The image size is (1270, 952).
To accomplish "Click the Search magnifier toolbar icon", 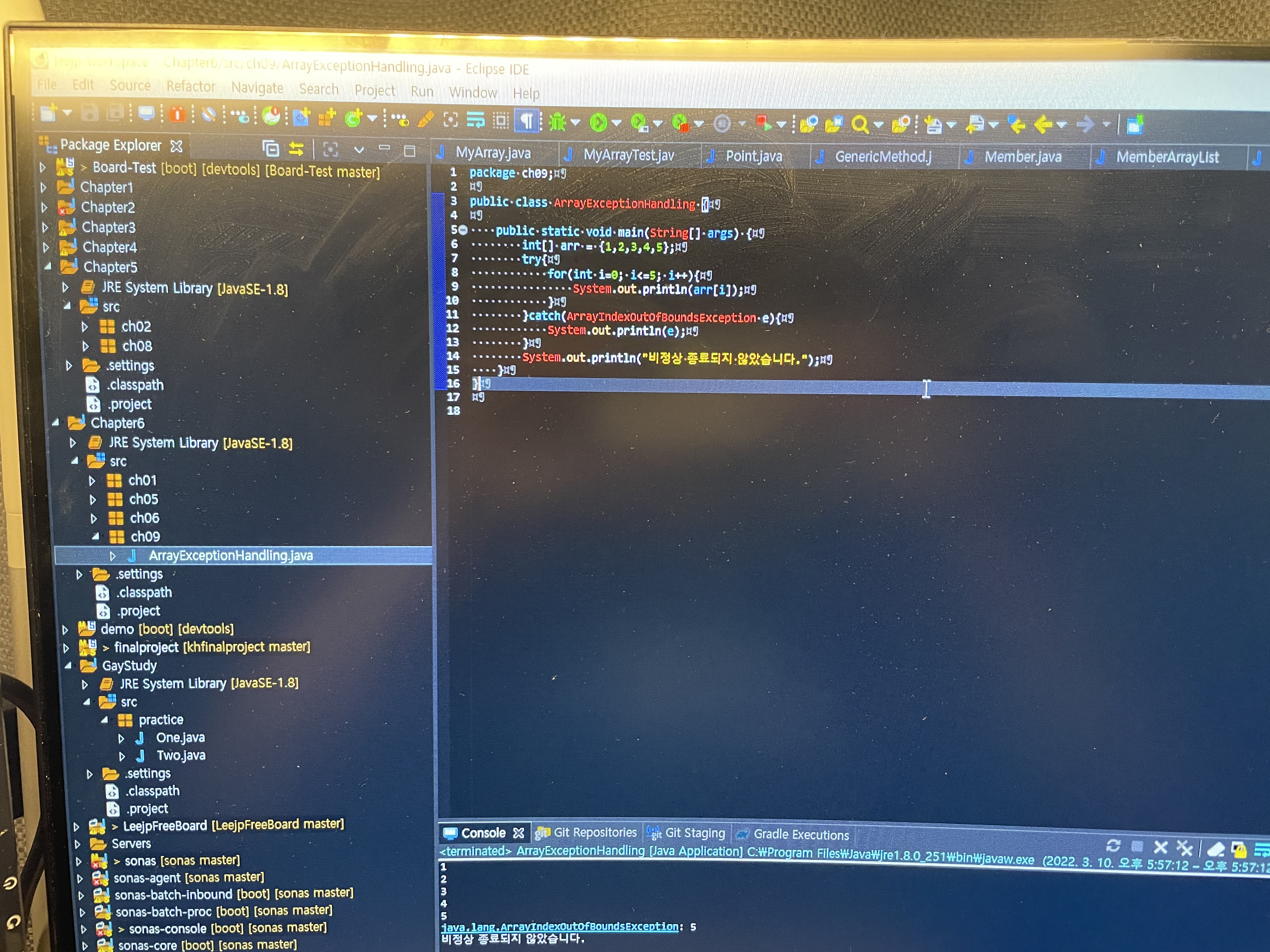I will [x=860, y=124].
